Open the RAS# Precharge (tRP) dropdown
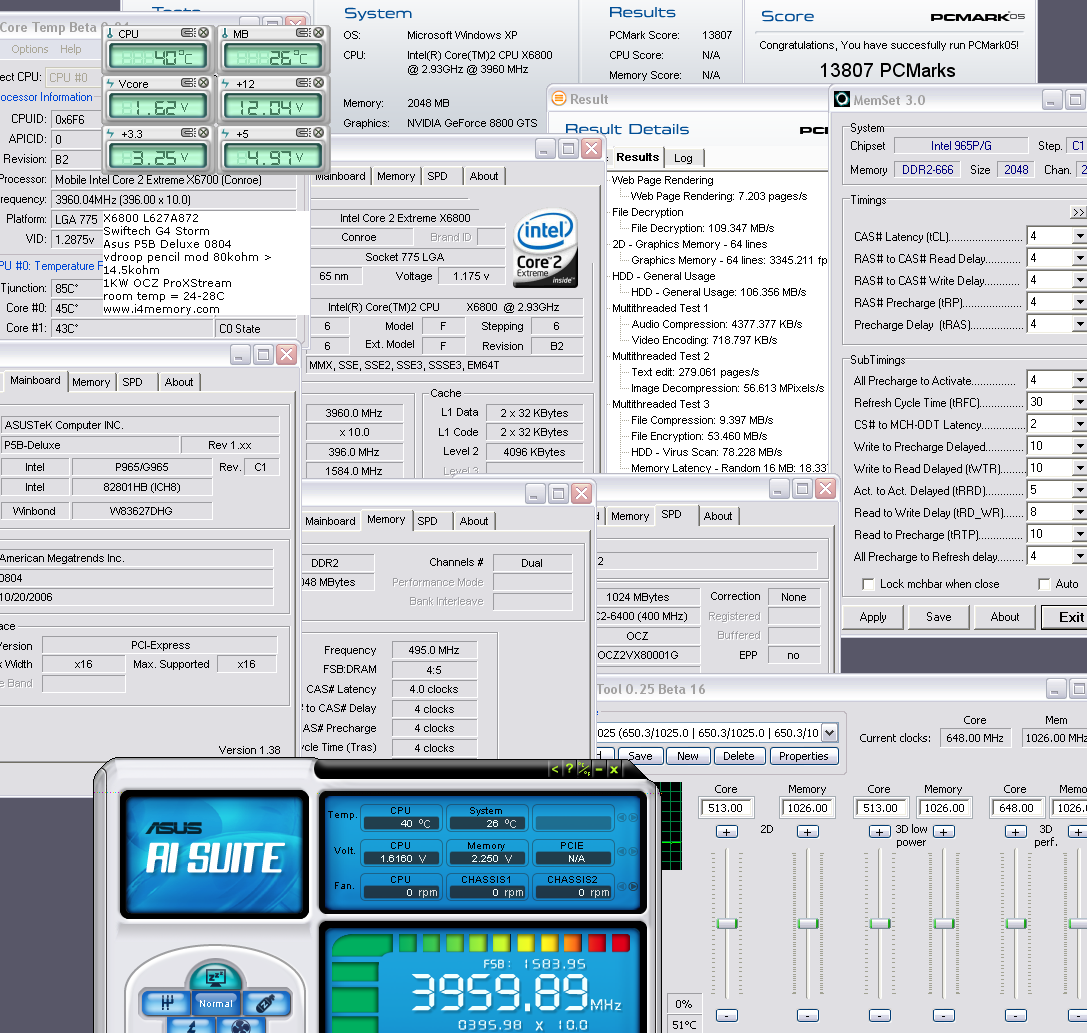Screen dimensions: 1087x1033 1079,303
